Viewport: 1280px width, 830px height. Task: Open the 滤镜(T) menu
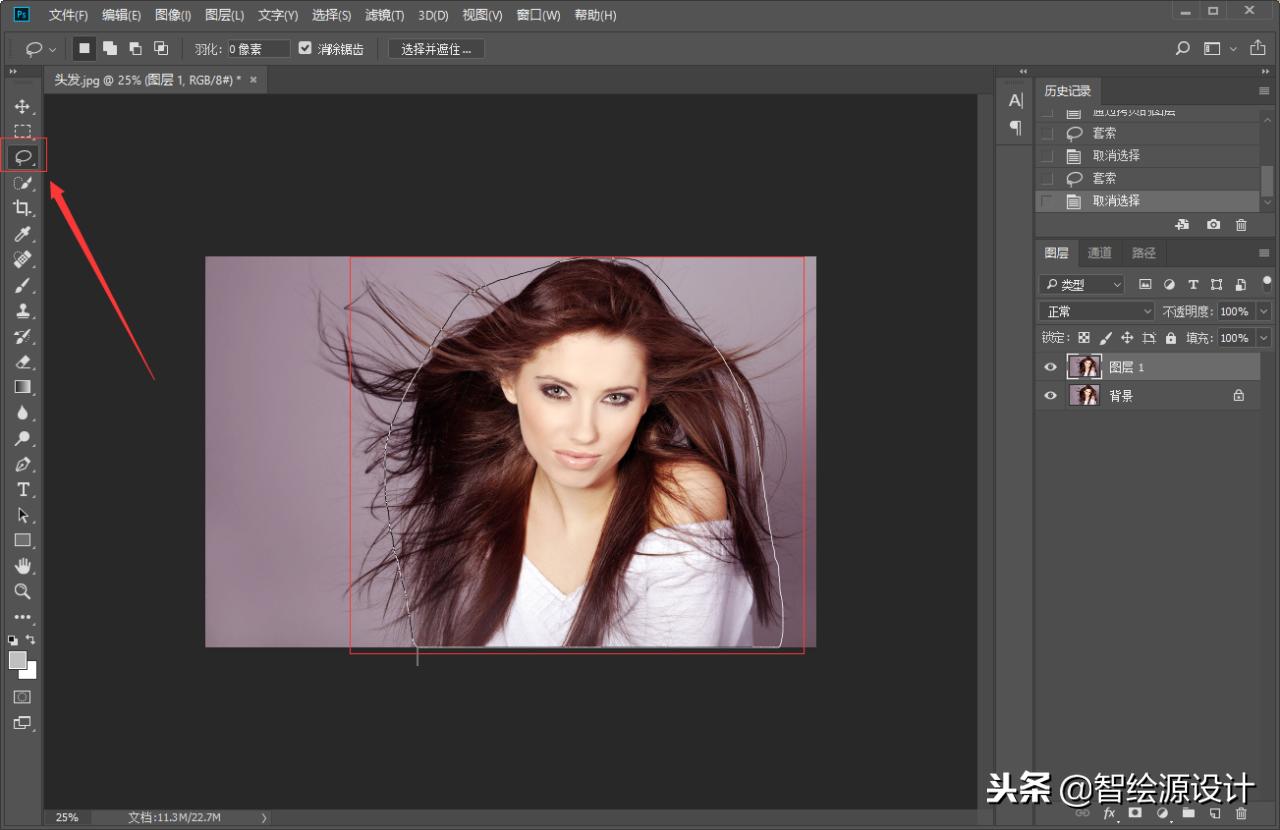(384, 15)
